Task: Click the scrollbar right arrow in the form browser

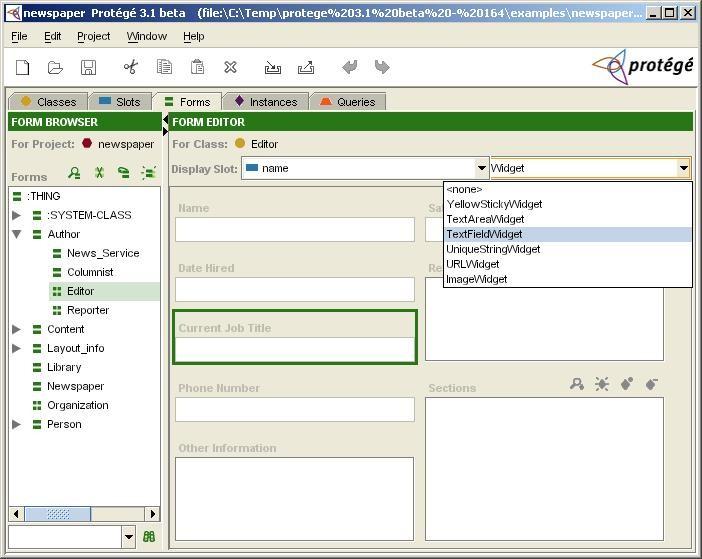Action: click(x=152, y=514)
